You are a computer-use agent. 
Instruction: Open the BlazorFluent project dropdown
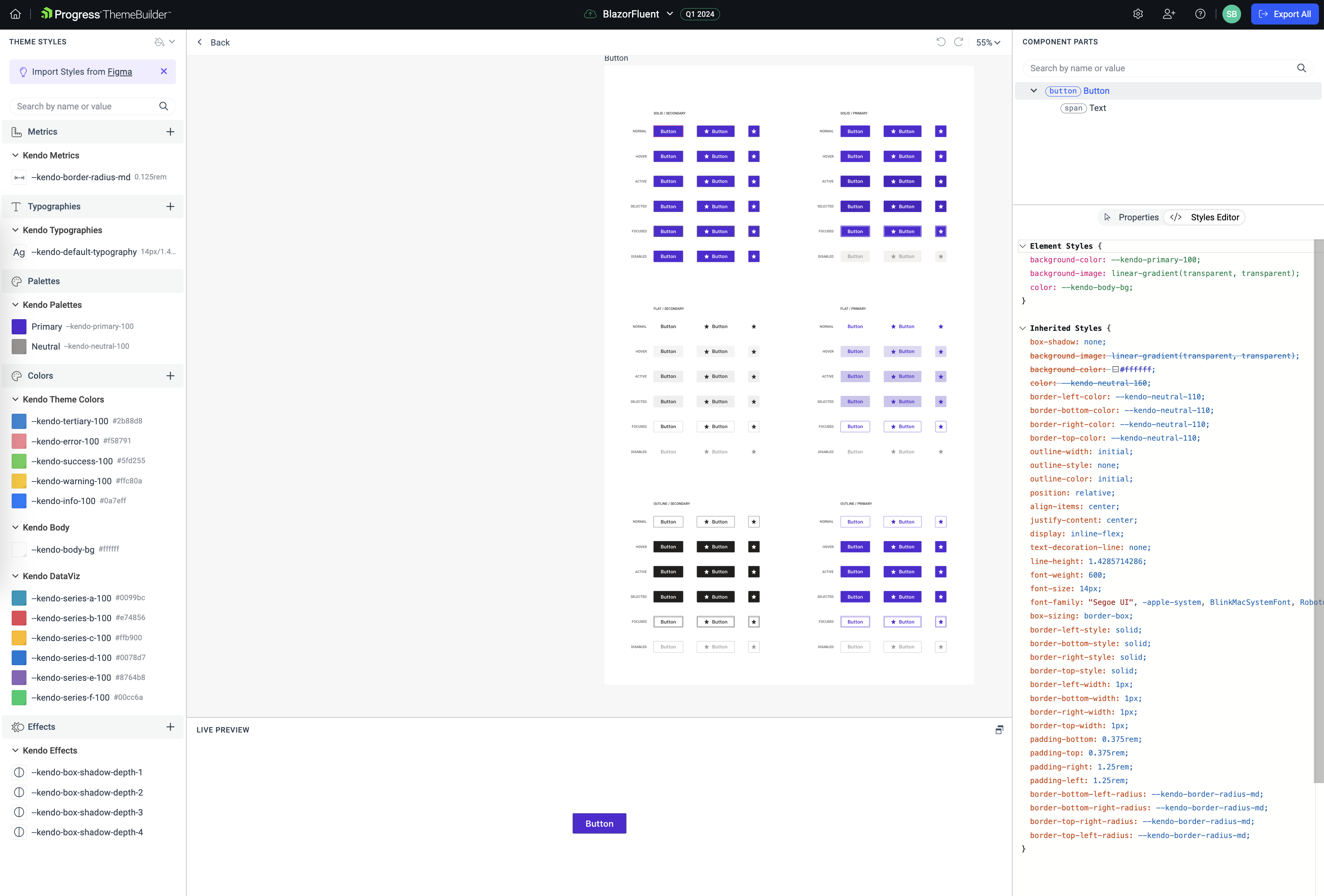(x=637, y=14)
